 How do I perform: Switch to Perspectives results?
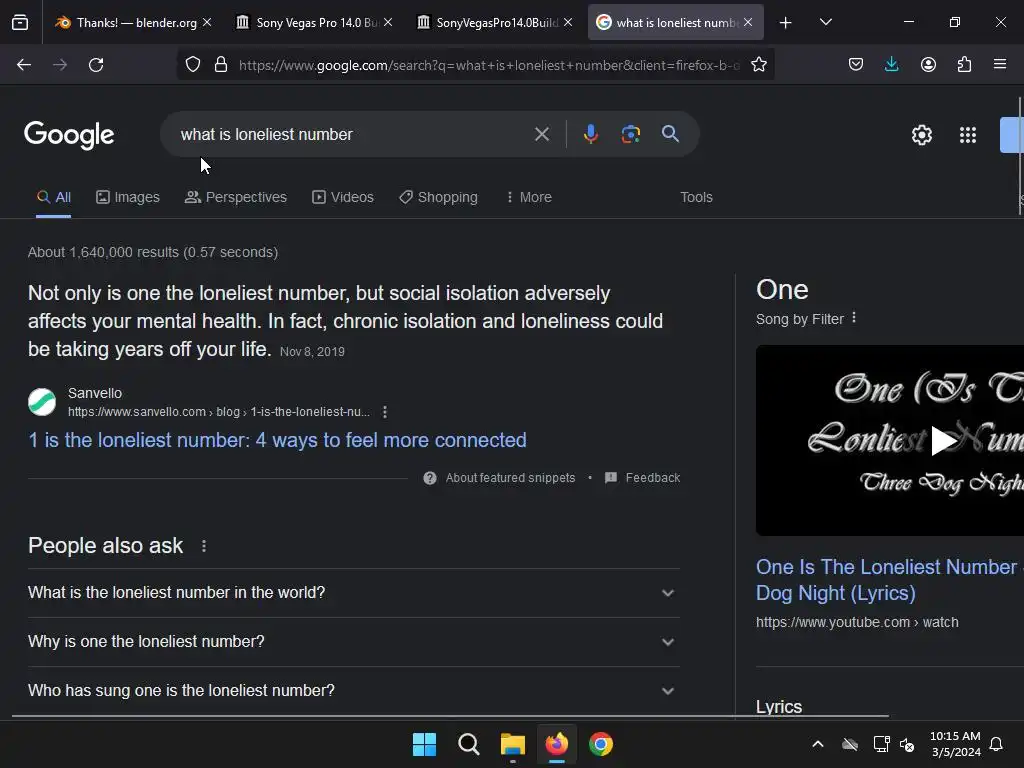(236, 197)
